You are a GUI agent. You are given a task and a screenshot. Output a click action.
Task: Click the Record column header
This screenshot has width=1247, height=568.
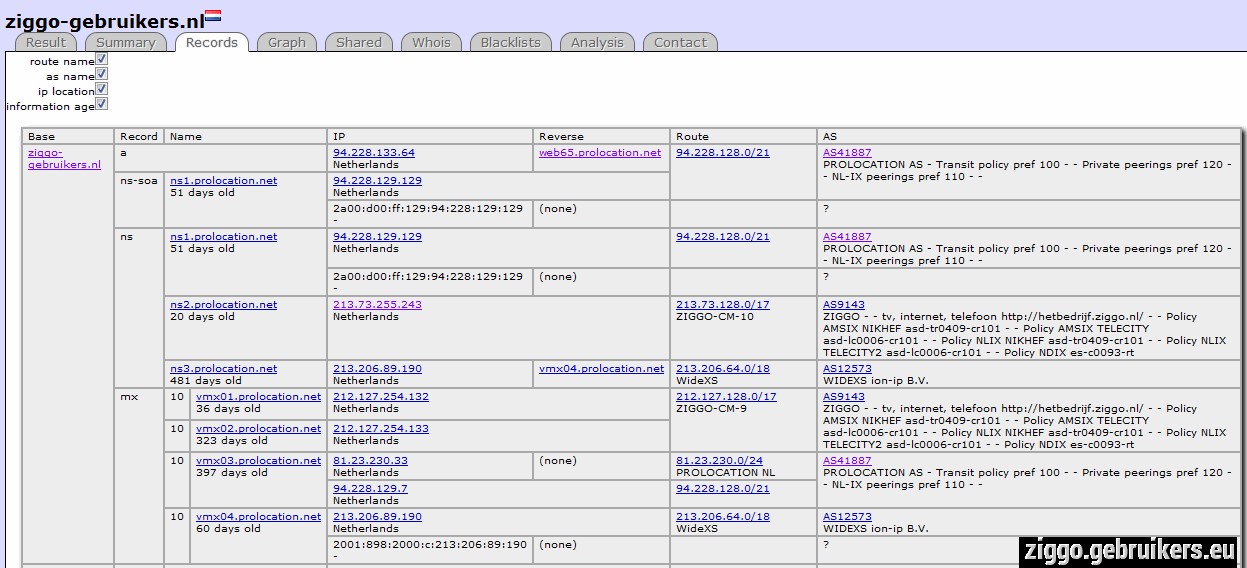[x=139, y=136]
